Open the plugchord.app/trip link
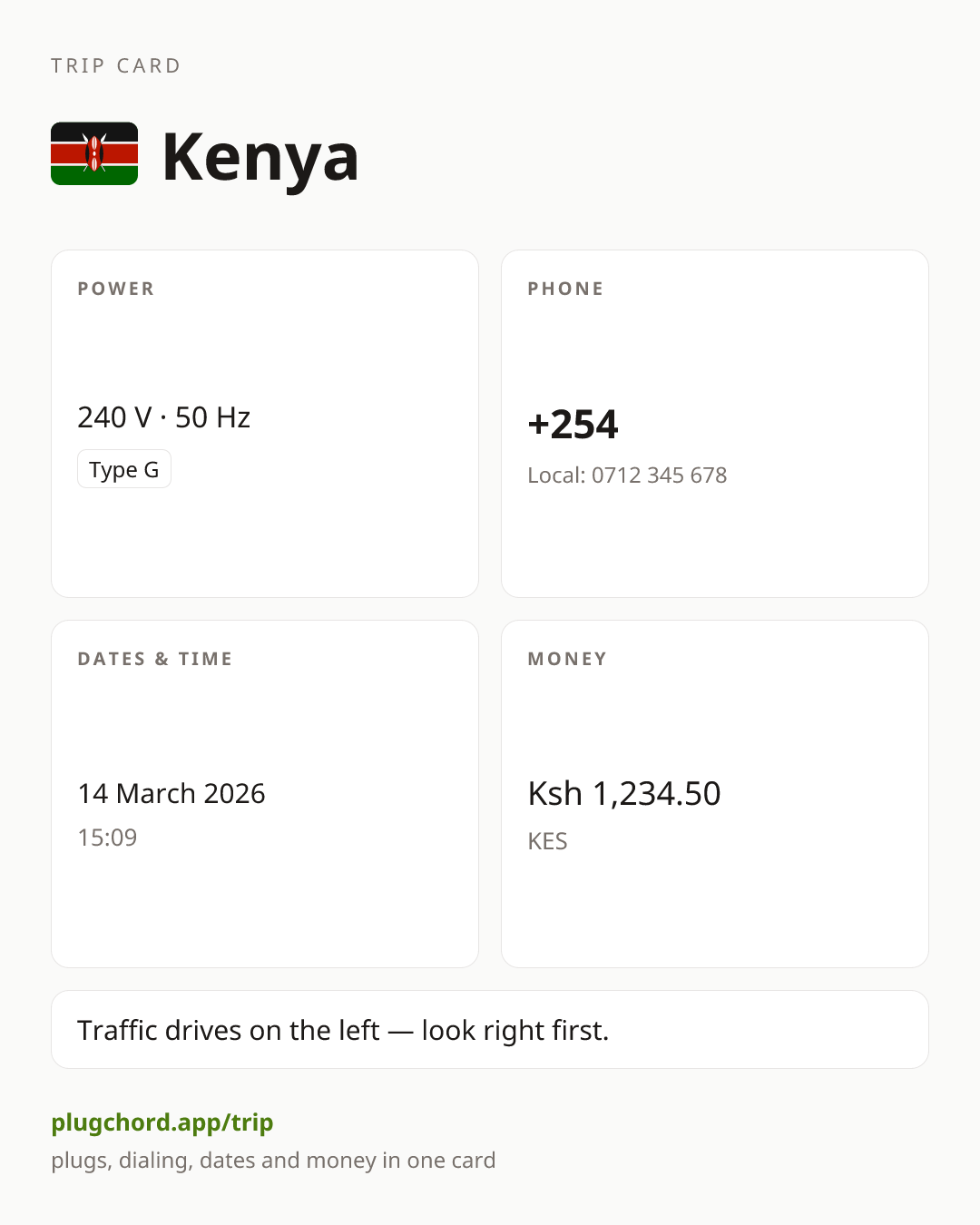The image size is (980, 1225). 162,1122
